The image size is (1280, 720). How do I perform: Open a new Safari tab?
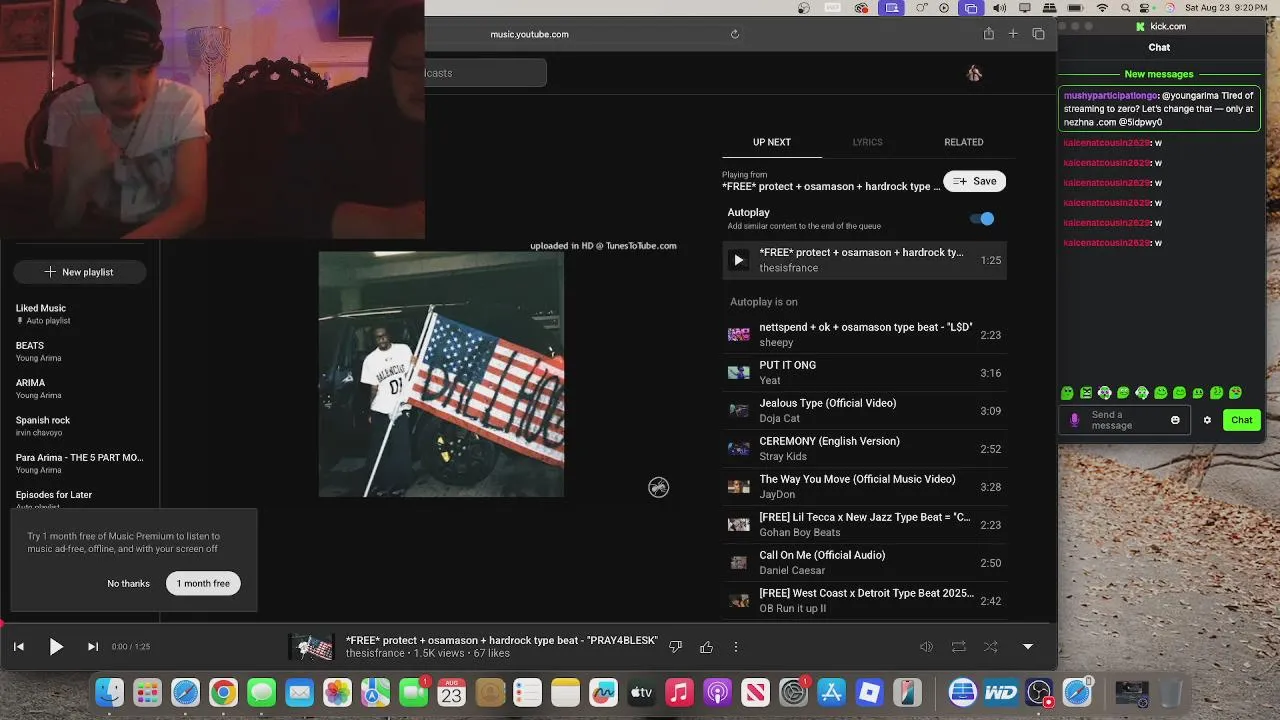click(1013, 34)
